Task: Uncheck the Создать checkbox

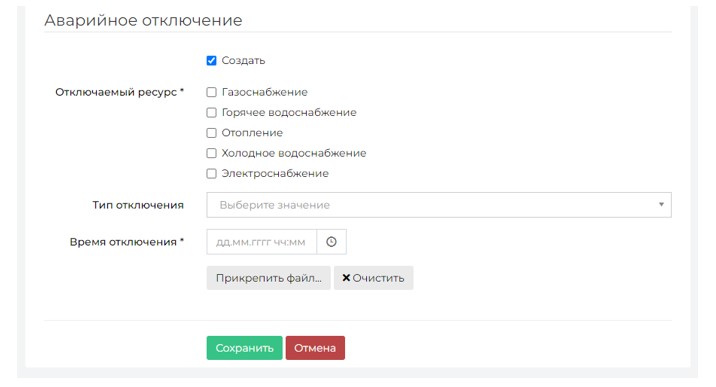Action: [211, 61]
